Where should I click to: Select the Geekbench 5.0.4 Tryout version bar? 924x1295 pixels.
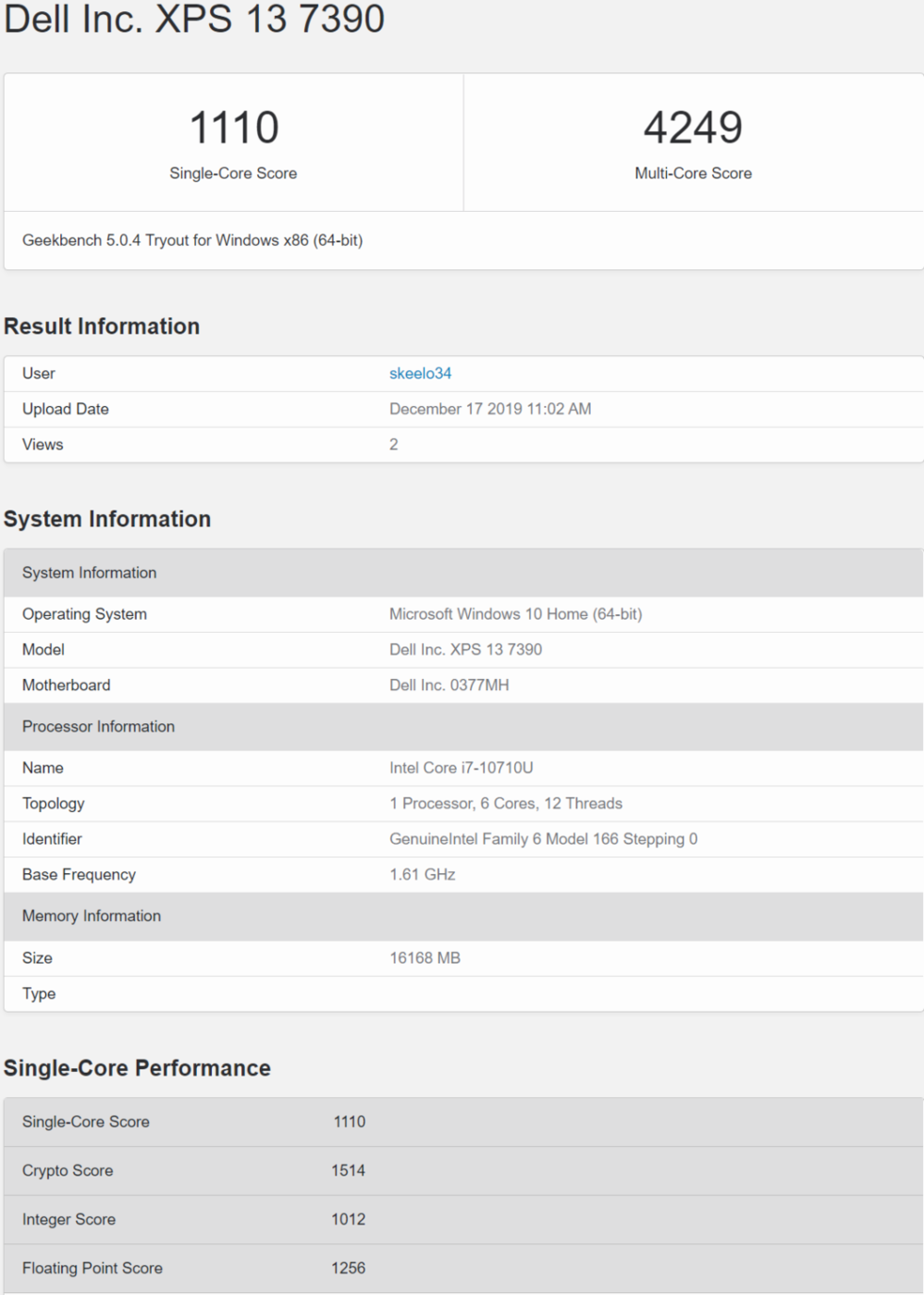(x=193, y=240)
